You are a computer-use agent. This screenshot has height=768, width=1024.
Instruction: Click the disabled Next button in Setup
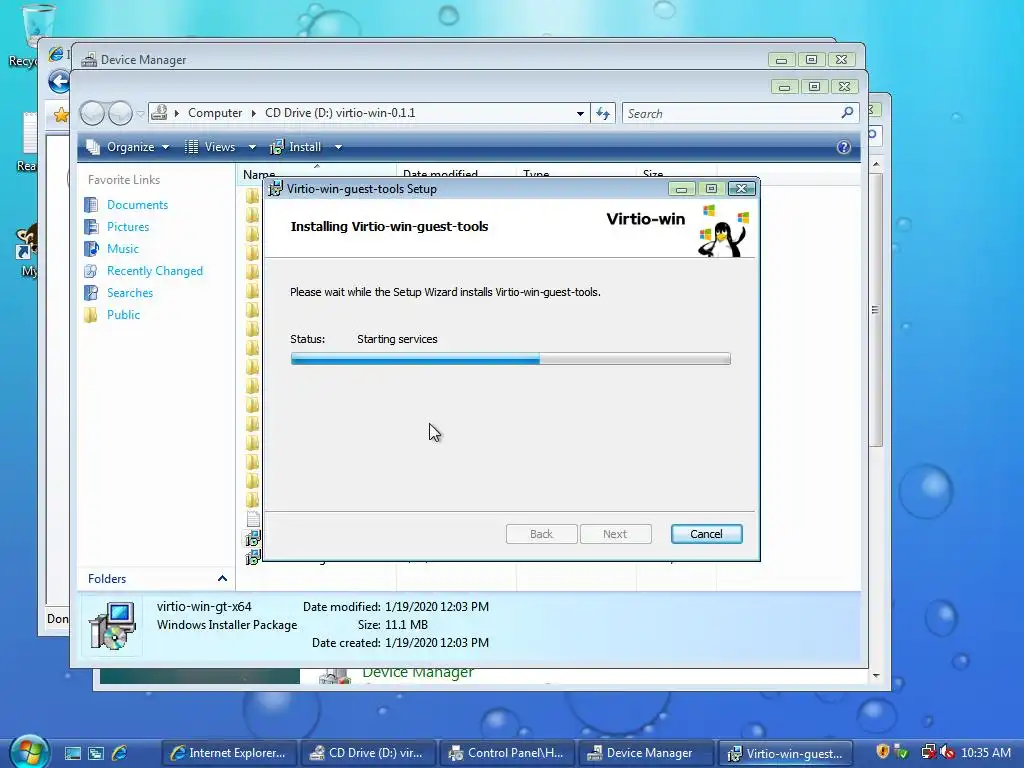tap(615, 534)
